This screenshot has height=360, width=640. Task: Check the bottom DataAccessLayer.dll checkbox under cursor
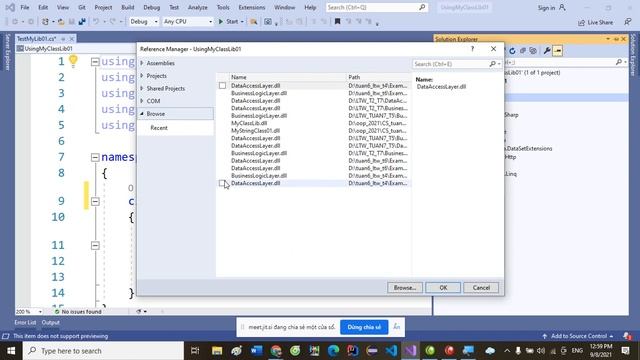pos(222,183)
